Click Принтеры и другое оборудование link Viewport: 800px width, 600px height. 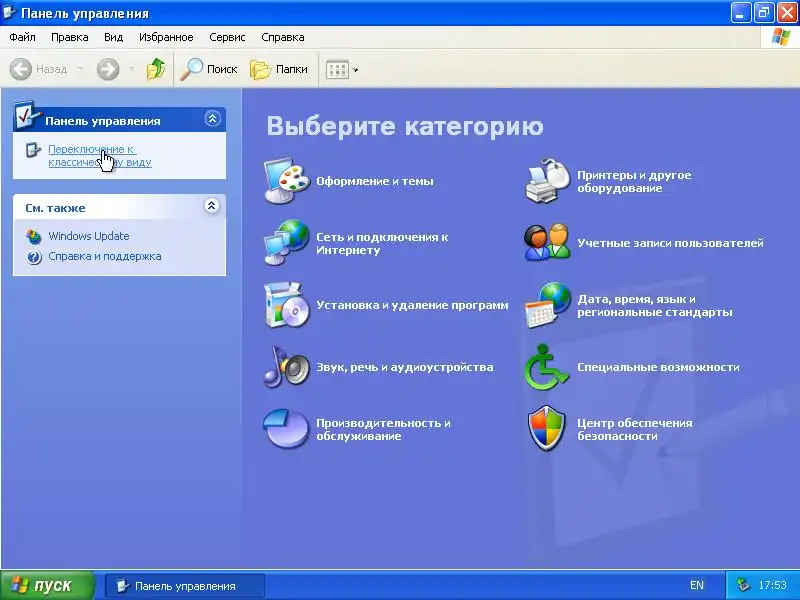click(634, 181)
